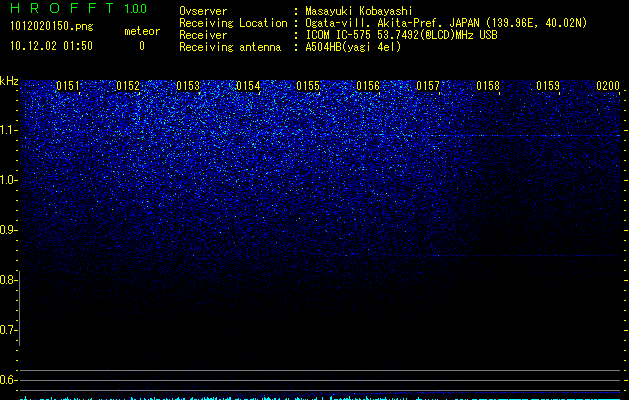Click the 0153 time marker

(188, 86)
